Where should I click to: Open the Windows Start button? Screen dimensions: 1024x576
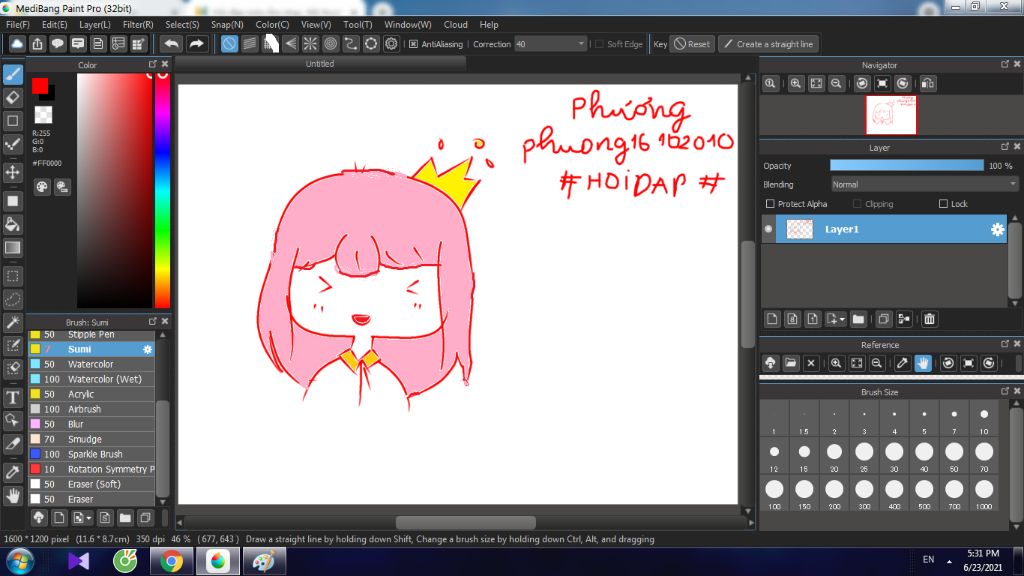point(20,562)
